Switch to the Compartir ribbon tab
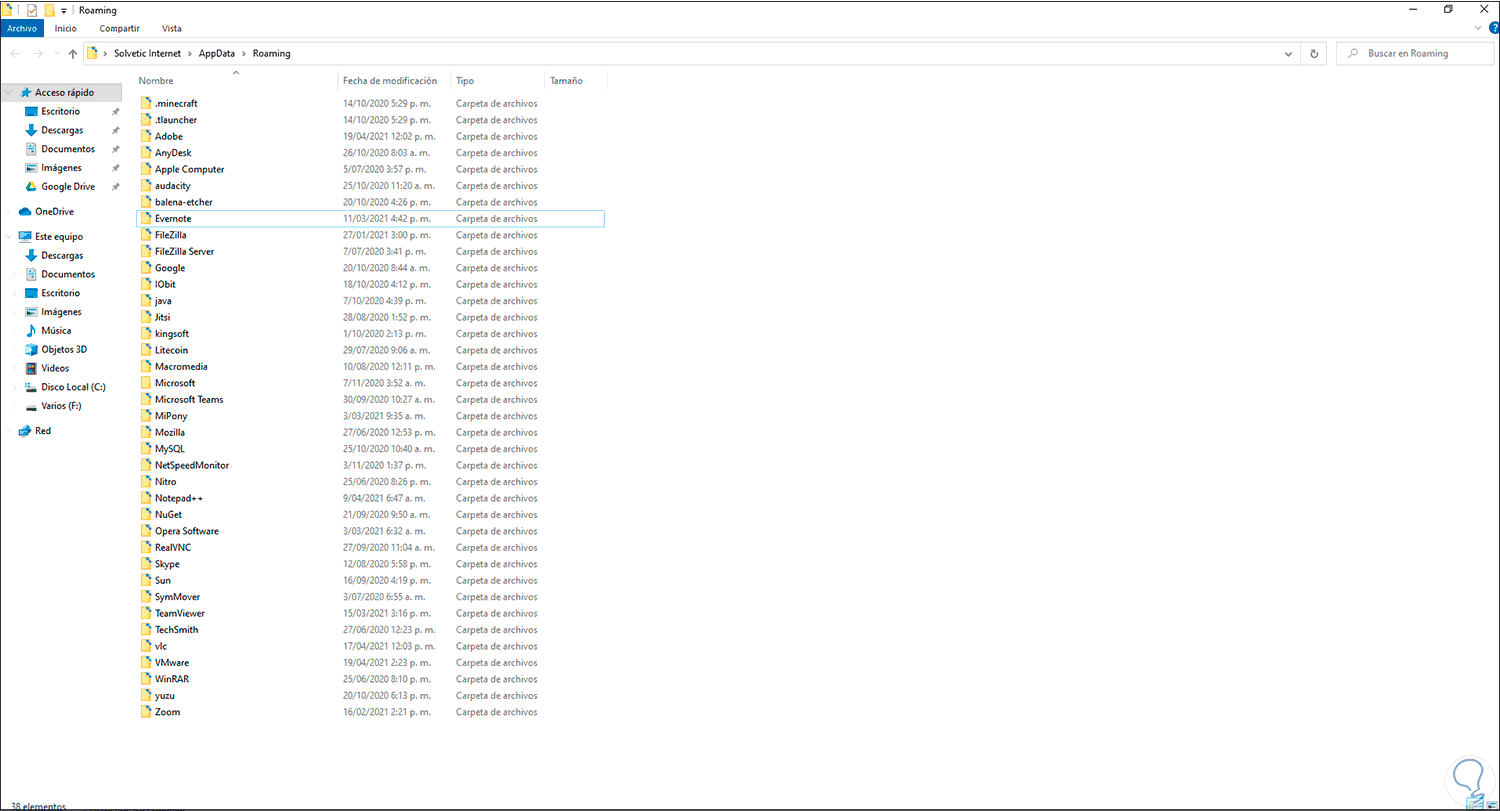Image resolution: width=1500 pixels, height=811 pixels. pos(120,29)
